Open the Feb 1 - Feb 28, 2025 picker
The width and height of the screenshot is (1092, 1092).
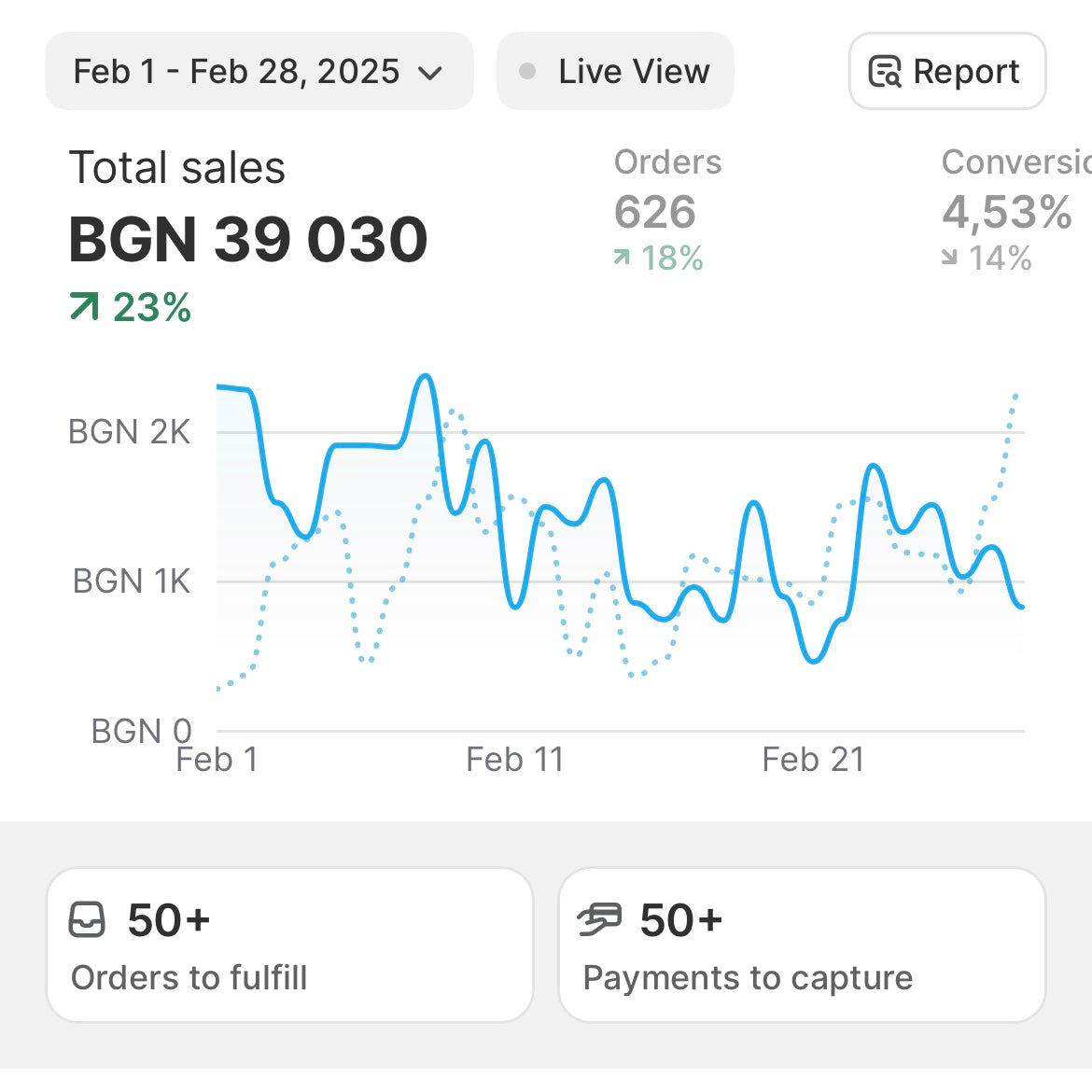pyautogui.click(x=259, y=71)
